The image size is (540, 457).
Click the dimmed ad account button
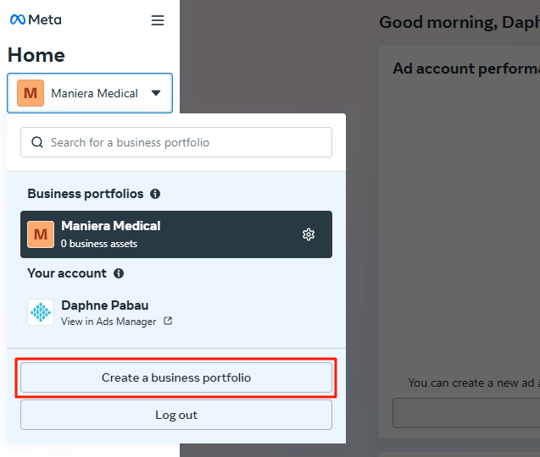point(466,413)
